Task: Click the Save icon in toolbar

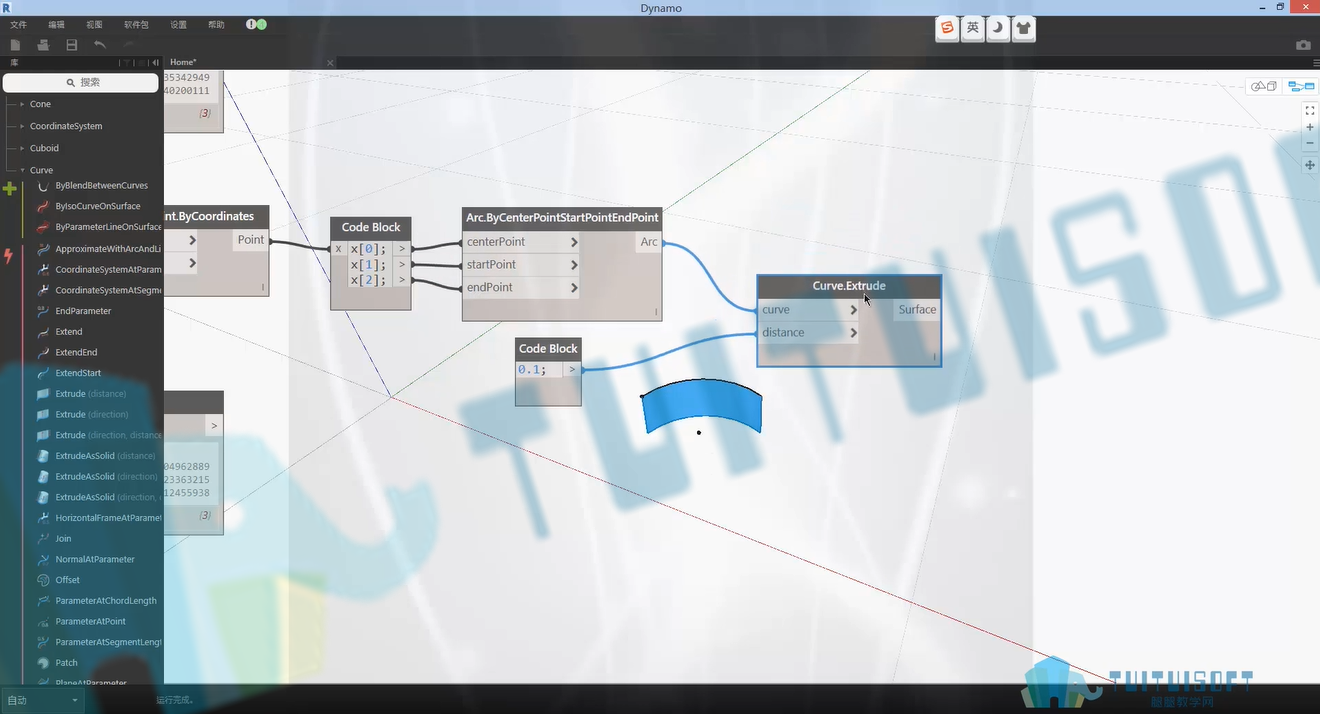Action: click(x=72, y=45)
